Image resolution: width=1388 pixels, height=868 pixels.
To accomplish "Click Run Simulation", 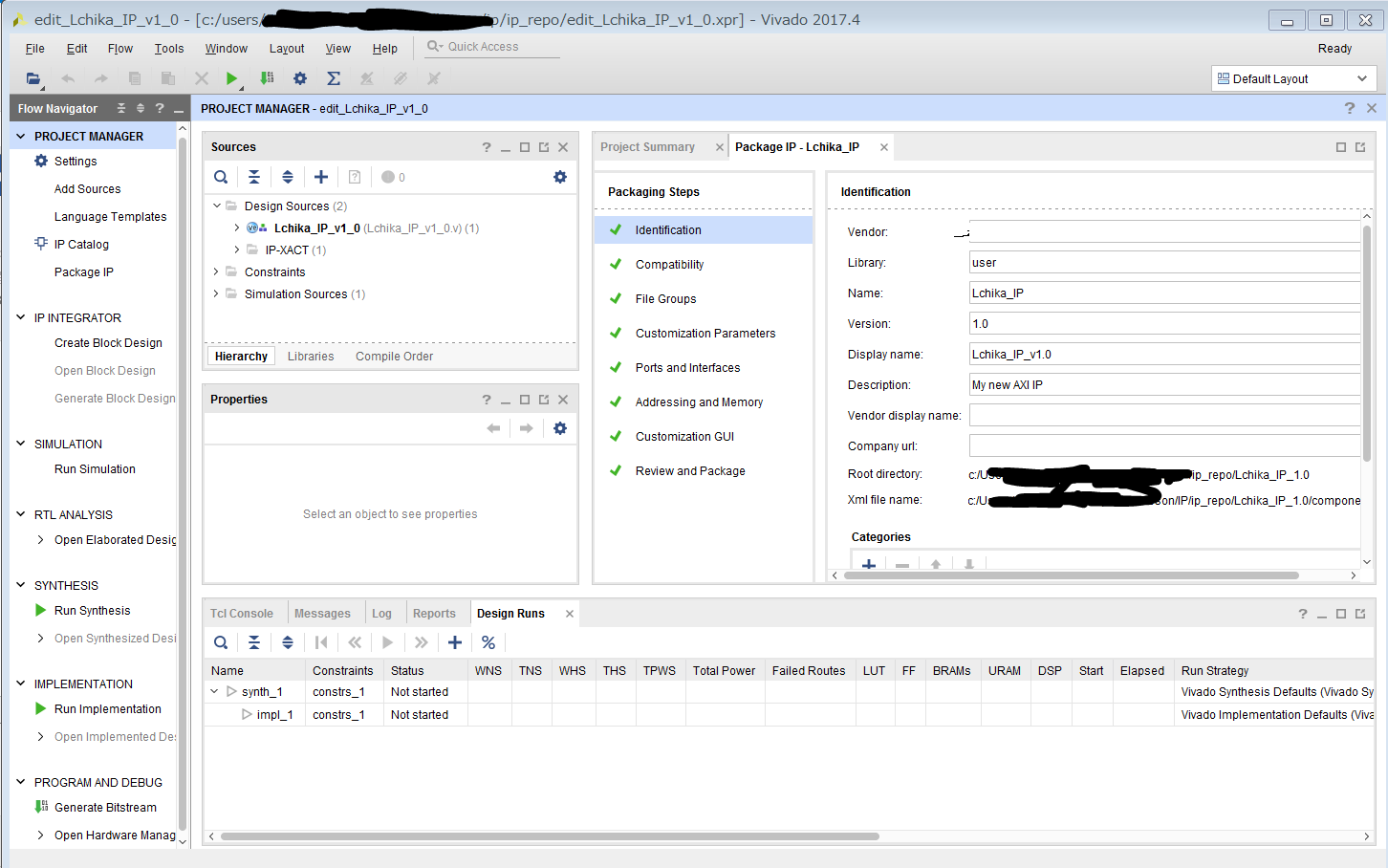I will coord(95,469).
